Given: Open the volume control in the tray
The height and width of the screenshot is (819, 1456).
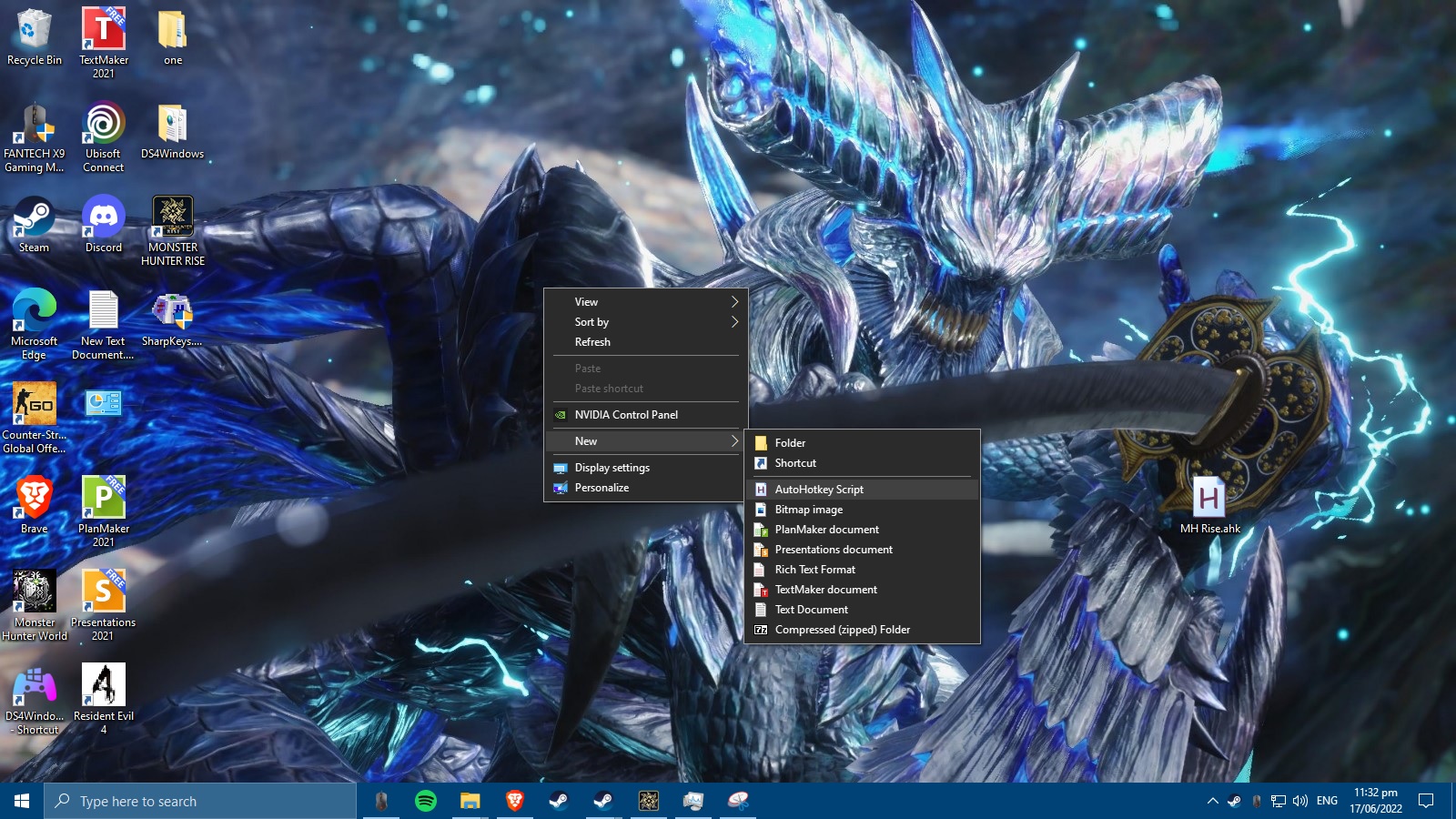Looking at the screenshot, I should point(1300,801).
